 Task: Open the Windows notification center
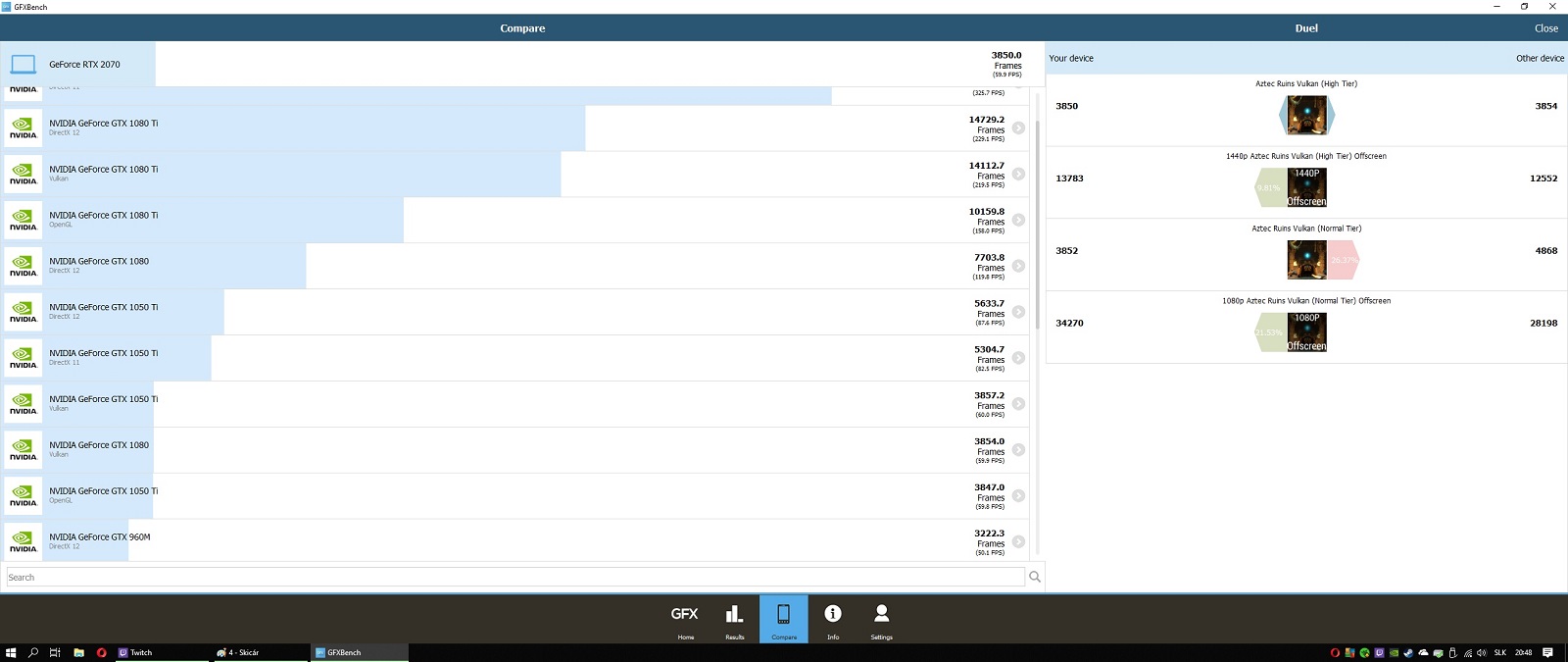coord(1547,652)
